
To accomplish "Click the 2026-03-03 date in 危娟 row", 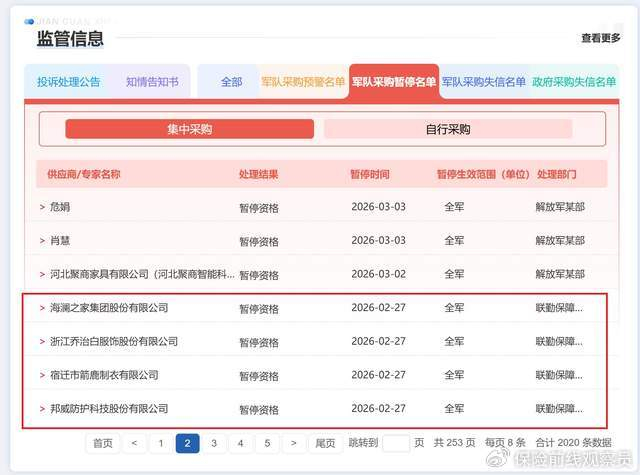I will (378, 207).
